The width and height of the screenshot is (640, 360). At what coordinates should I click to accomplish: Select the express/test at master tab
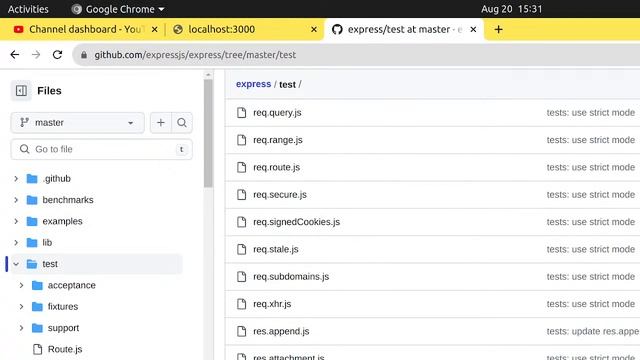tap(404, 29)
